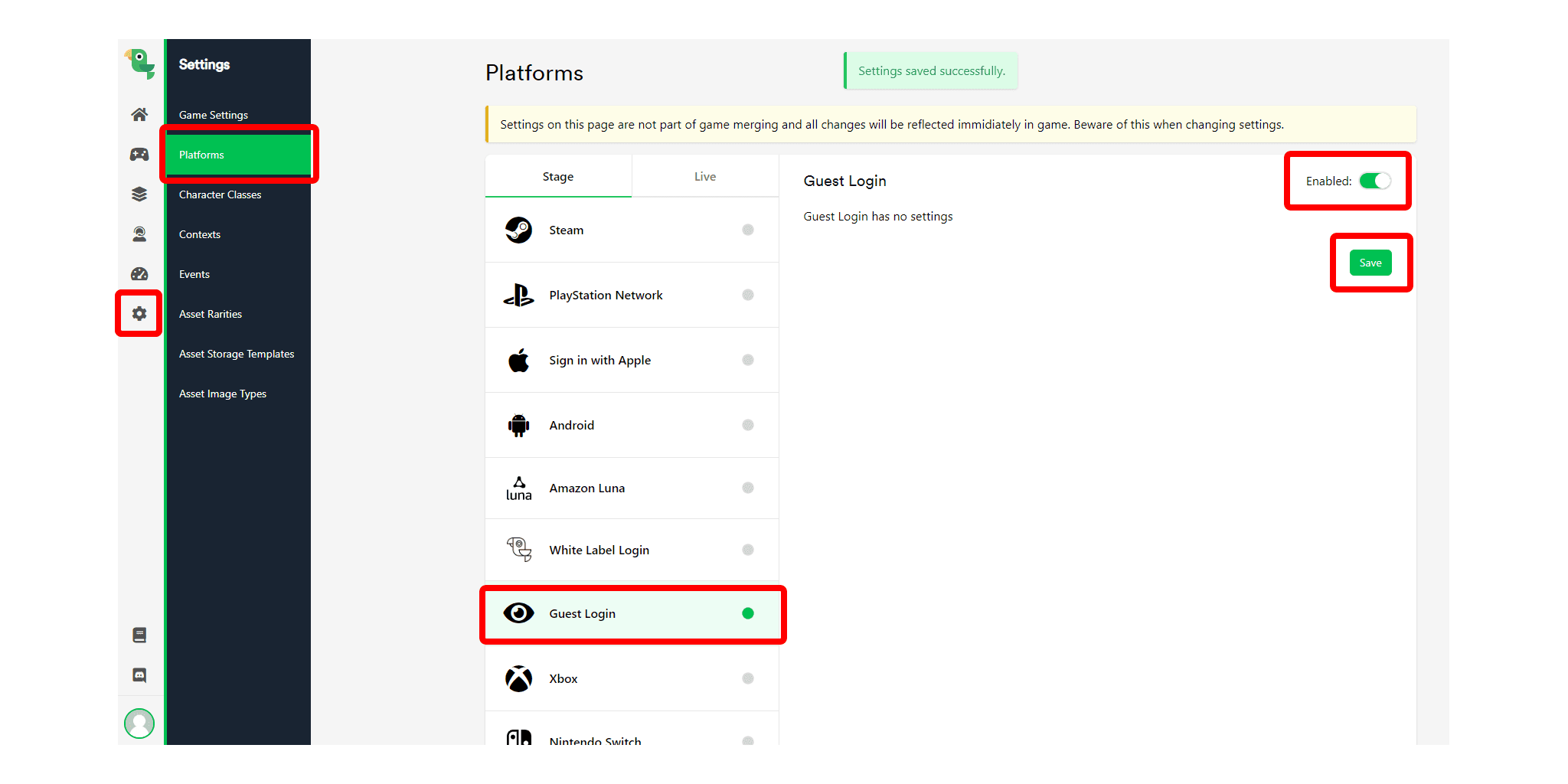Open the Home icon in sidebar

click(139, 115)
